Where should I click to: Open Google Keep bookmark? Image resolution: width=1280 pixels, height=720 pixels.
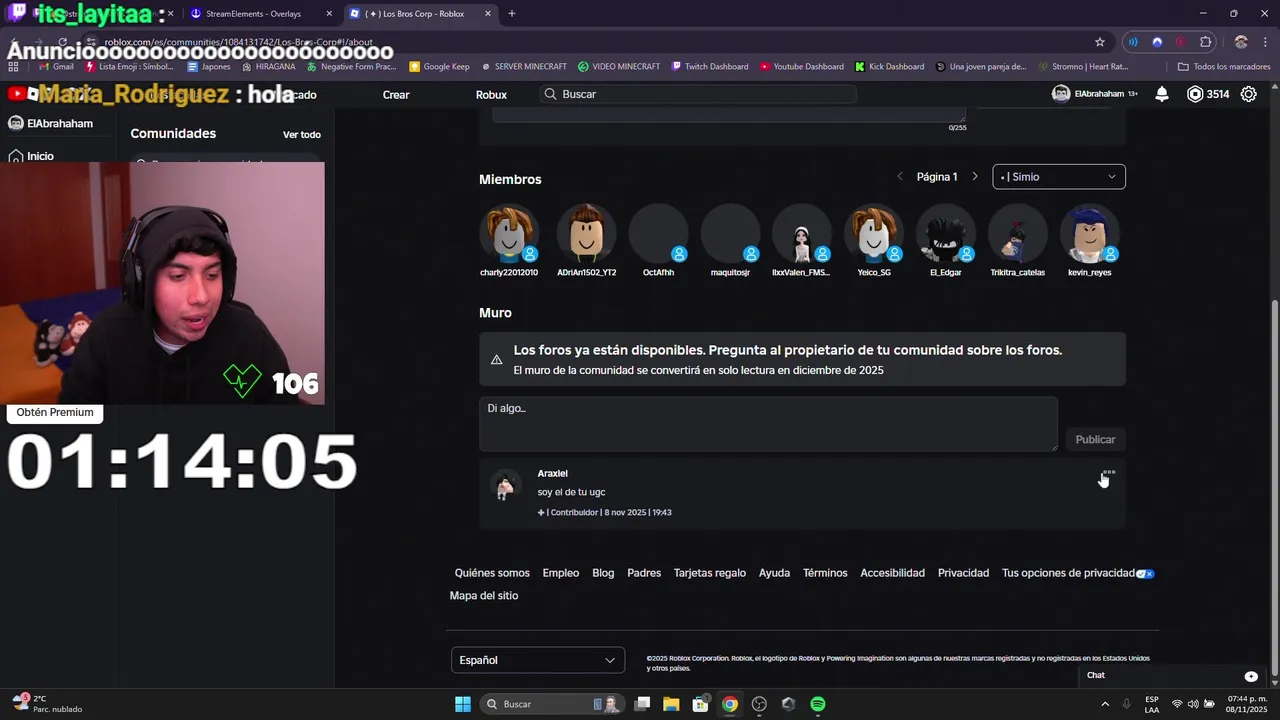coord(439,67)
